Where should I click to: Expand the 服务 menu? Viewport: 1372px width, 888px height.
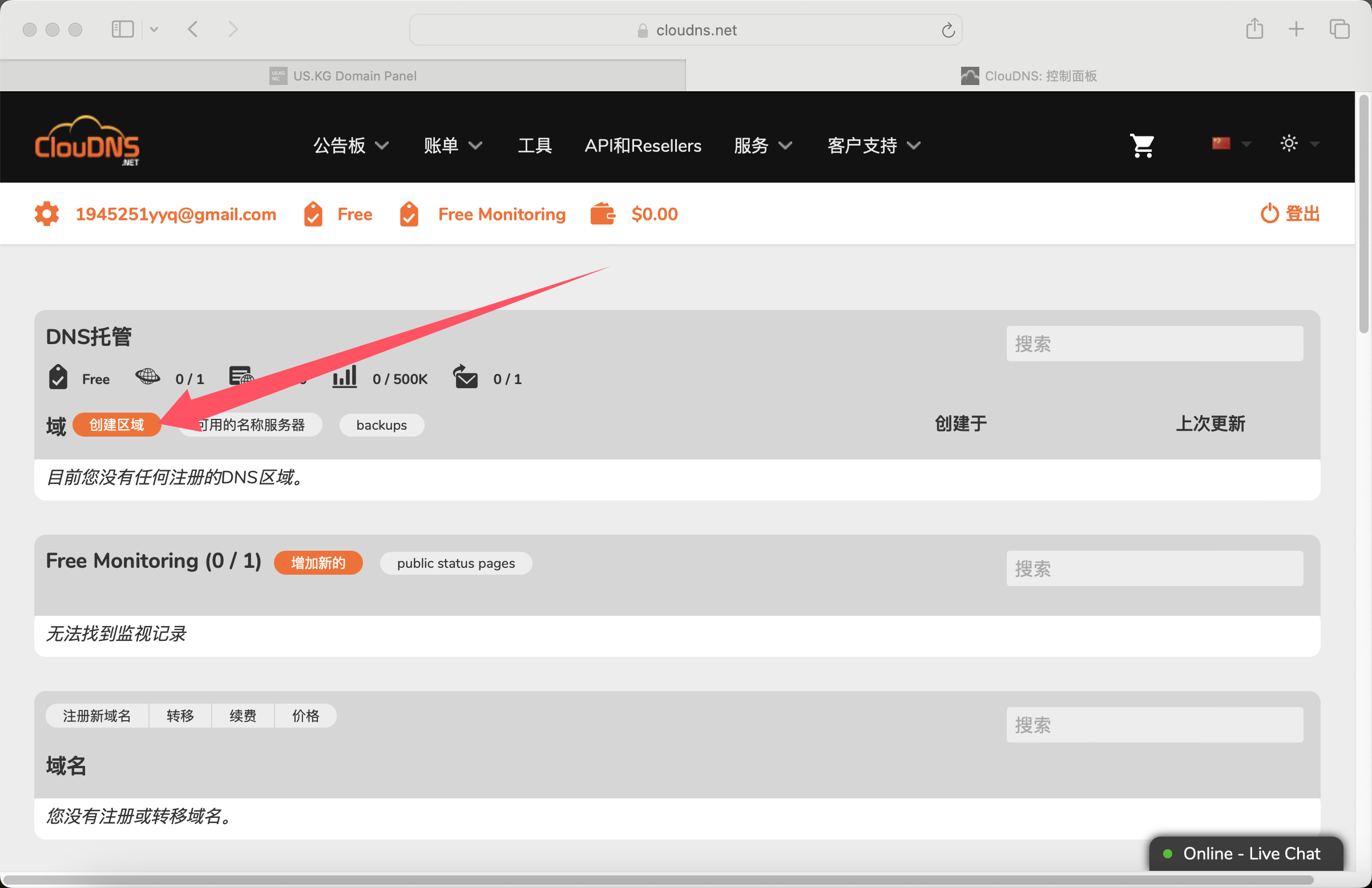[763, 146]
